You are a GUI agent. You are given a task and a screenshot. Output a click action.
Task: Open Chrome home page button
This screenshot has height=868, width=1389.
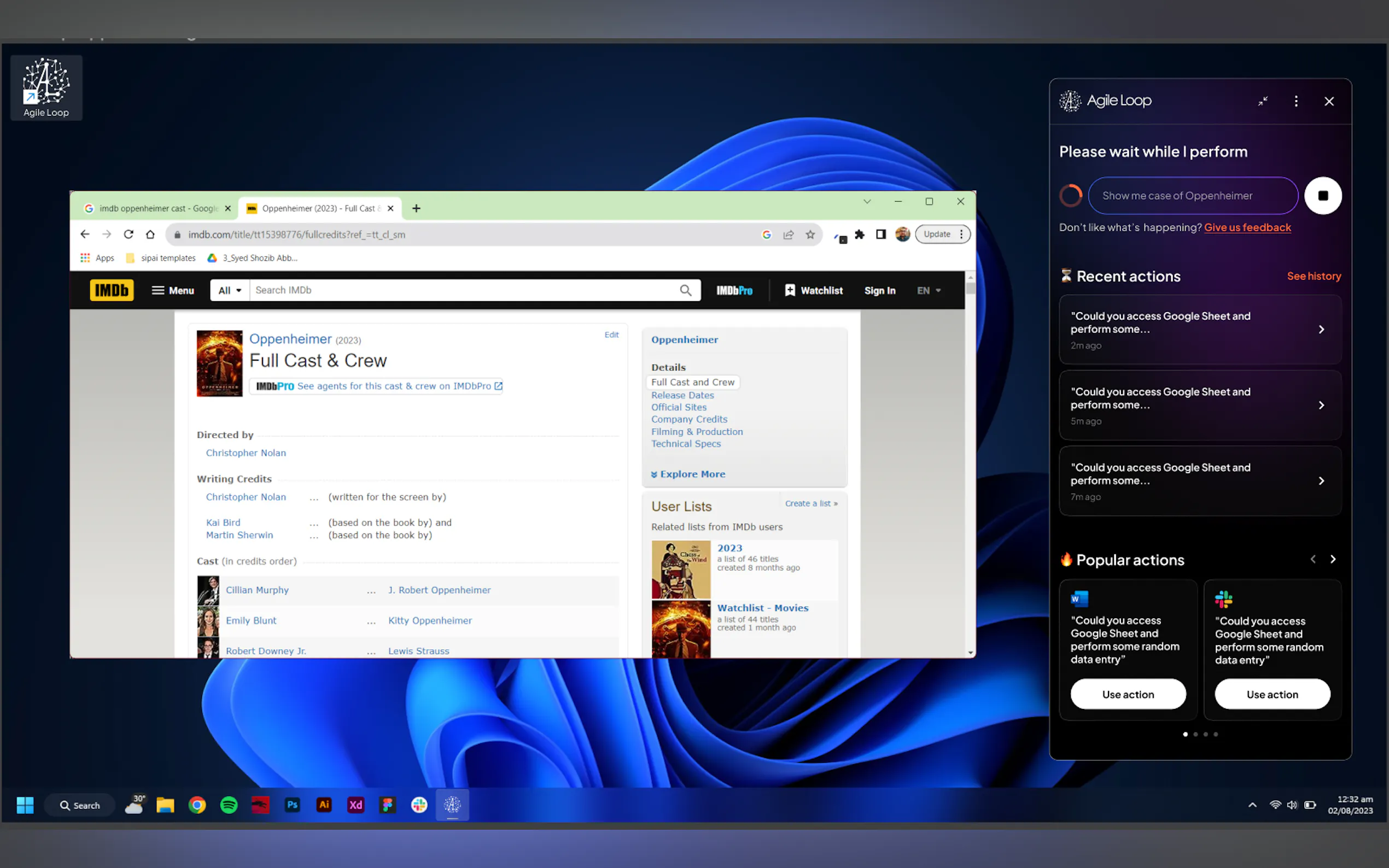pyautogui.click(x=150, y=234)
